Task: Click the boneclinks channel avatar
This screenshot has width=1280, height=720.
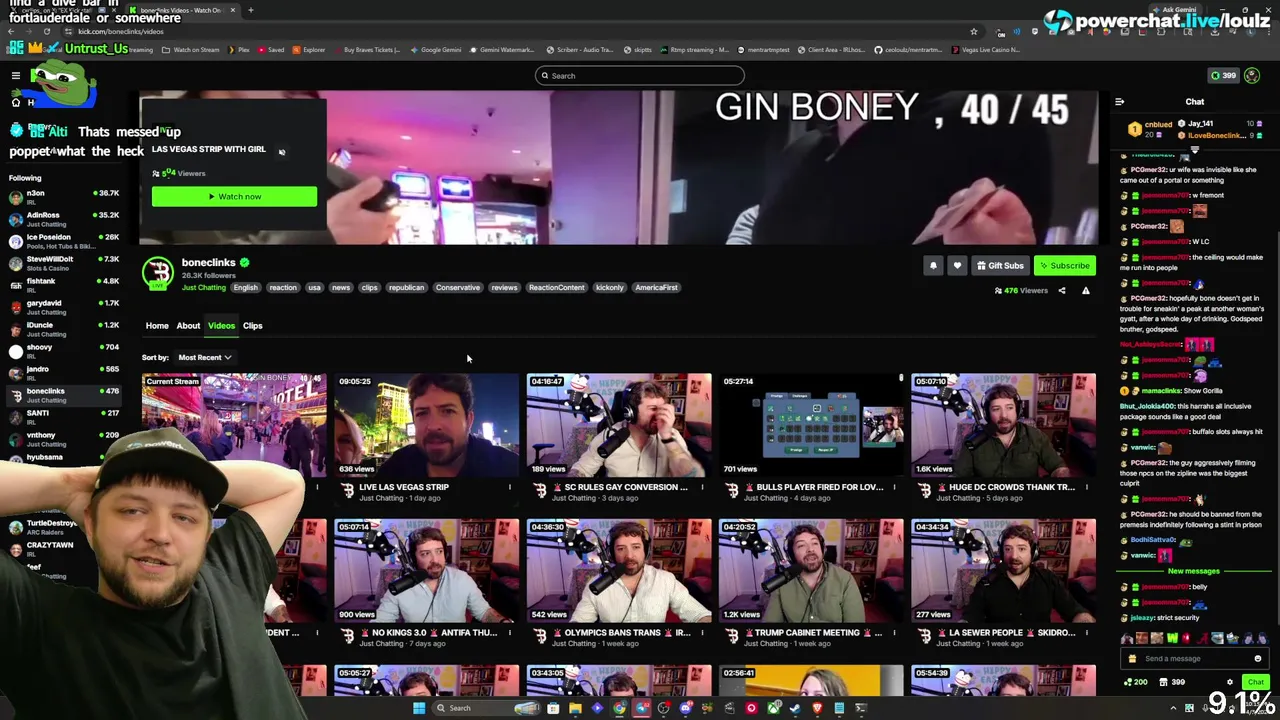Action: (x=157, y=273)
